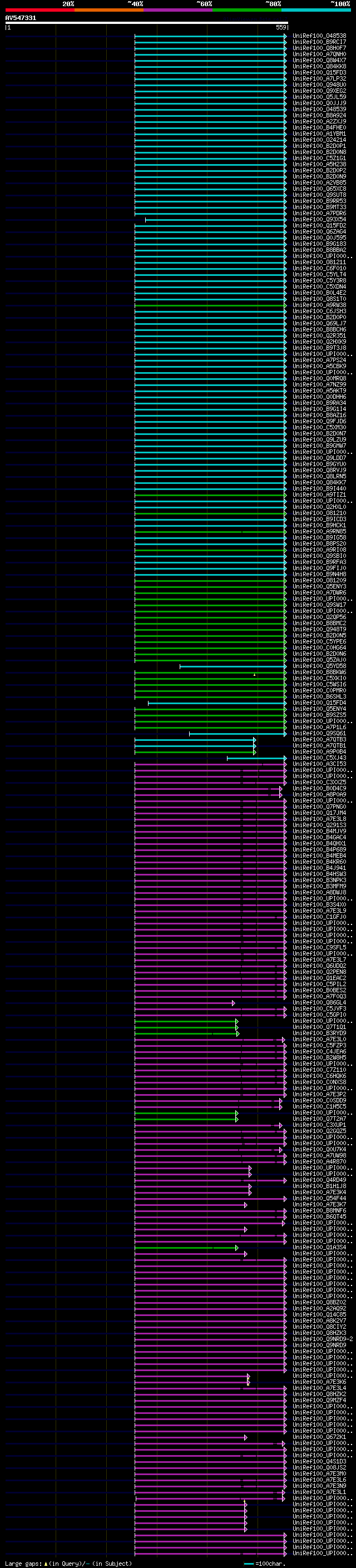
Task: Click subject label UniRef100_A3CI53
Action: click(319, 764)
